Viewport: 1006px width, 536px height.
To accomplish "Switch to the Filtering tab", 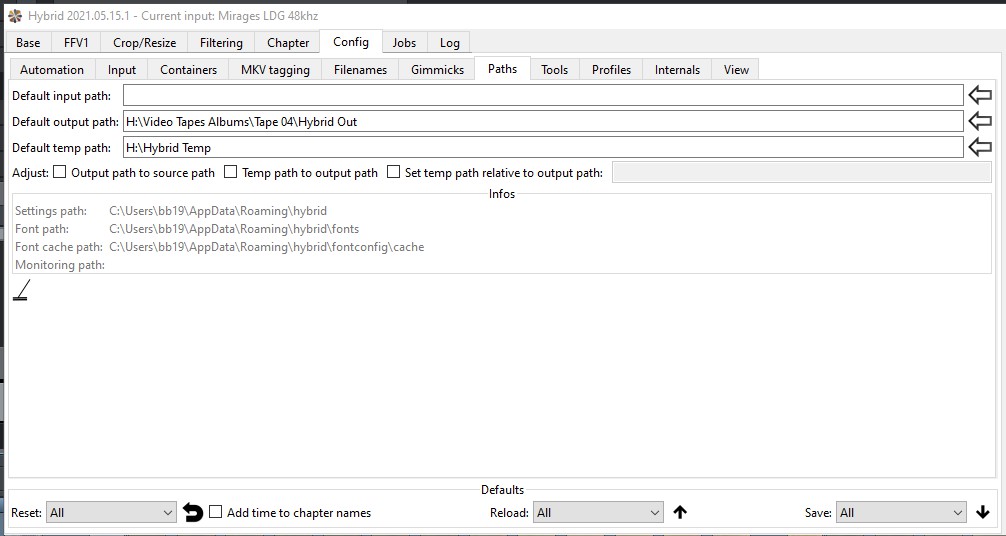I will (221, 43).
